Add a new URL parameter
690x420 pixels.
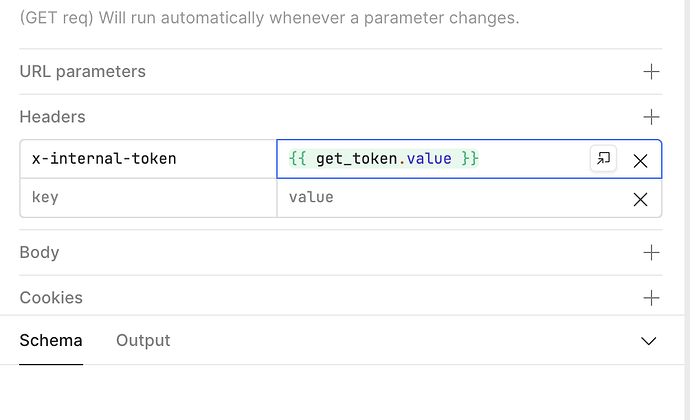point(651,72)
